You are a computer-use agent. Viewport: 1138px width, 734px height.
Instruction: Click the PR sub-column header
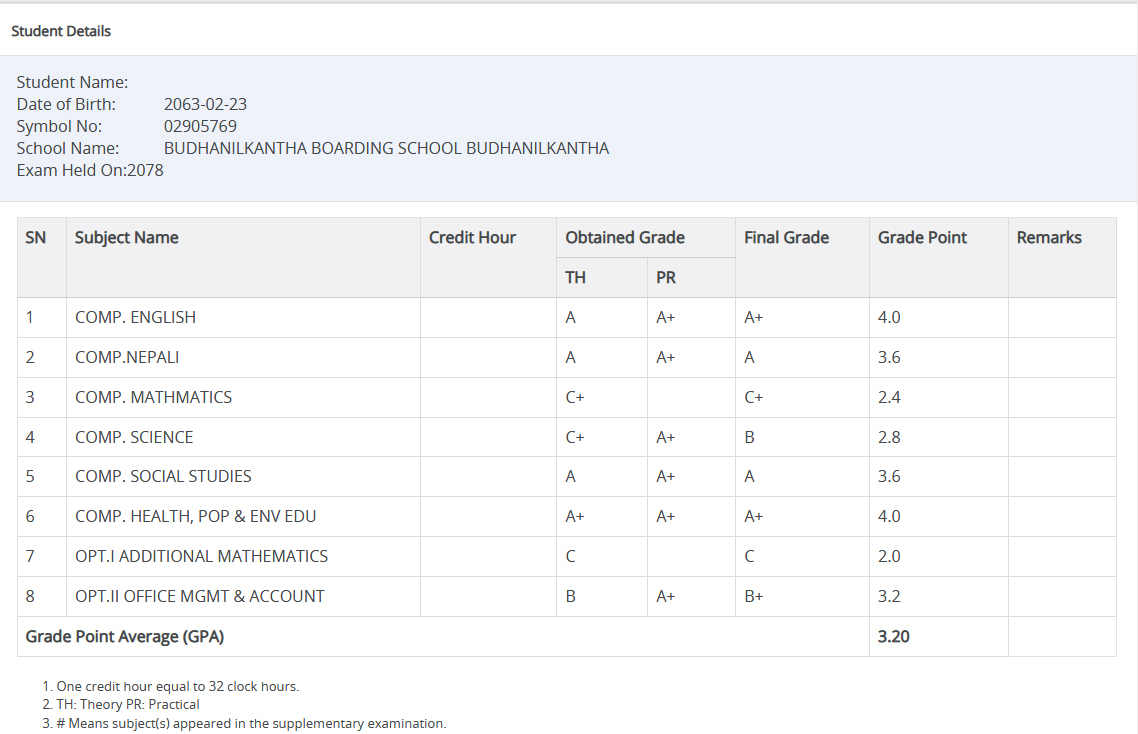coord(666,277)
